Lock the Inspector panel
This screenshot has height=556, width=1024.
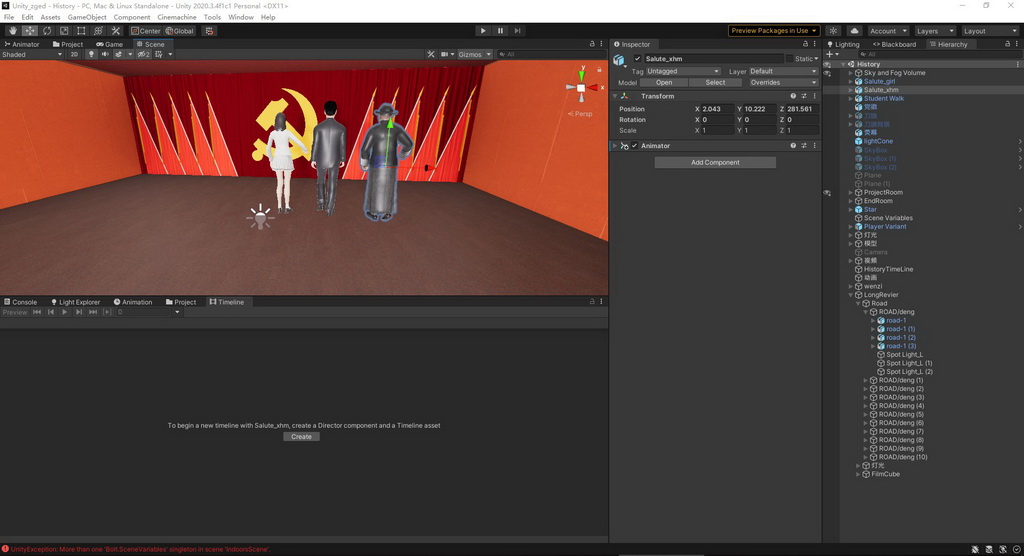tap(806, 44)
